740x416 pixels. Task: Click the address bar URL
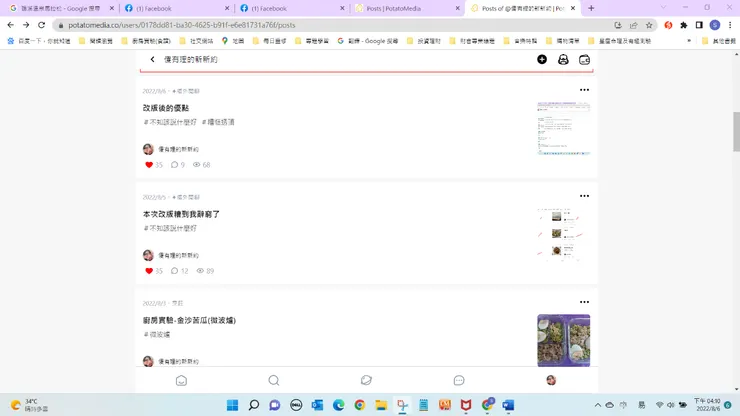coord(182,25)
